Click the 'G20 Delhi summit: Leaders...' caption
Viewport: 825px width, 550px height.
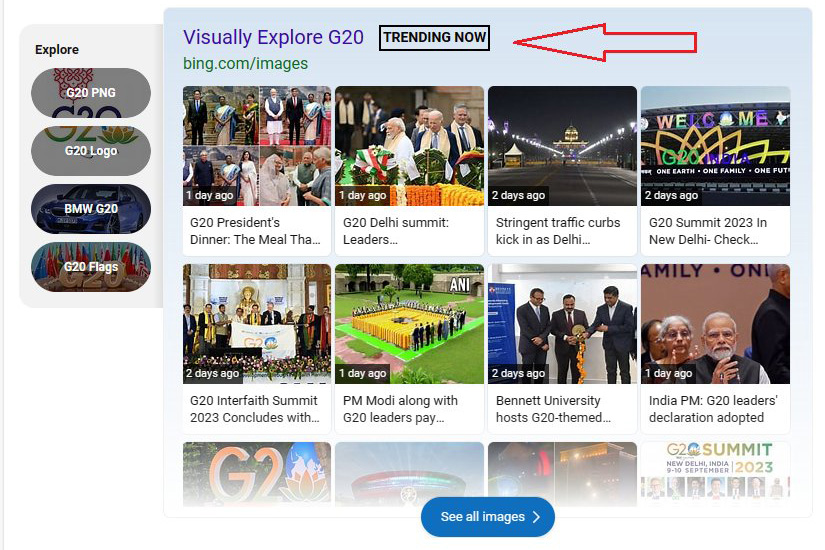(396, 231)
